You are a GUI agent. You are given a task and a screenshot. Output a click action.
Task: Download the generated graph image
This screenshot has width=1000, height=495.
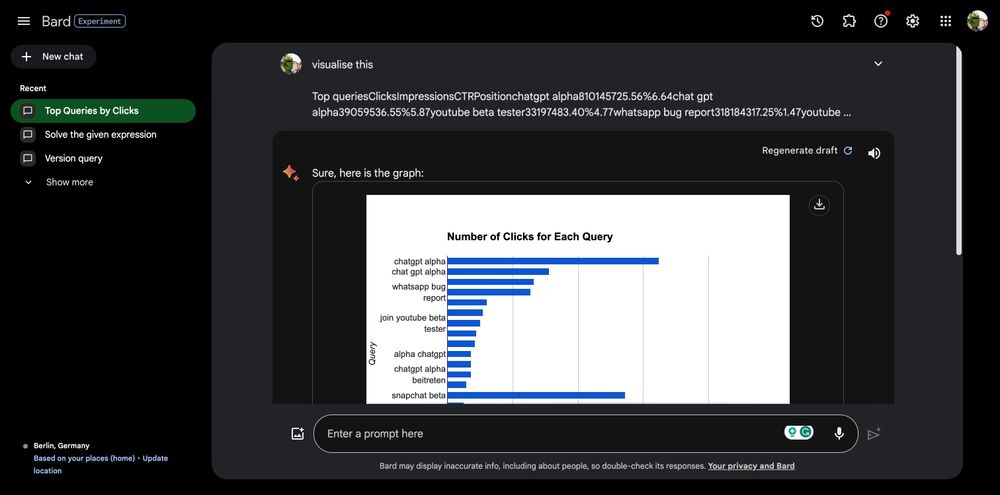pyautogui.click(x=819, y=205)
